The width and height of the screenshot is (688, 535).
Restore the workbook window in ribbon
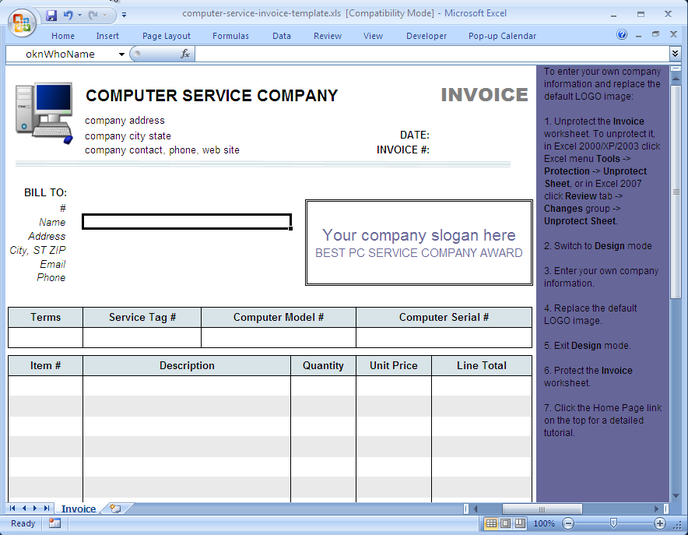(656, 34)
